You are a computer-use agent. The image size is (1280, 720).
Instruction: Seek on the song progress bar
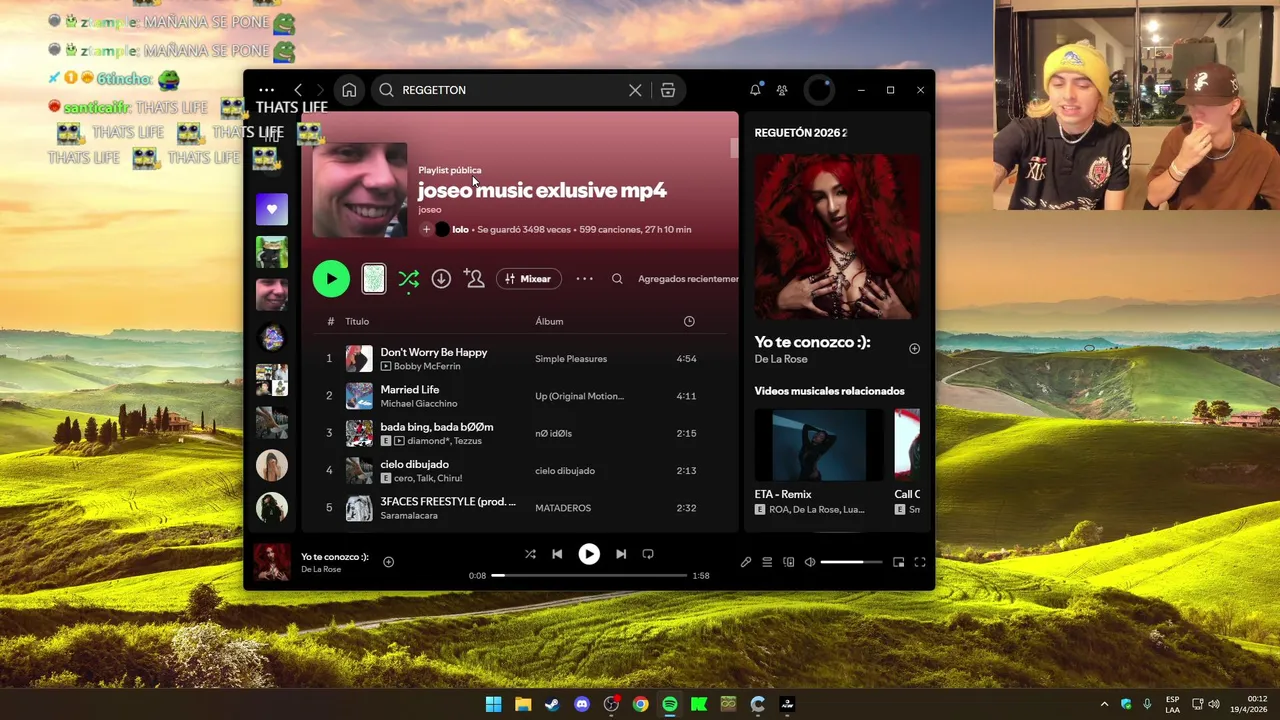coord(589,576)
